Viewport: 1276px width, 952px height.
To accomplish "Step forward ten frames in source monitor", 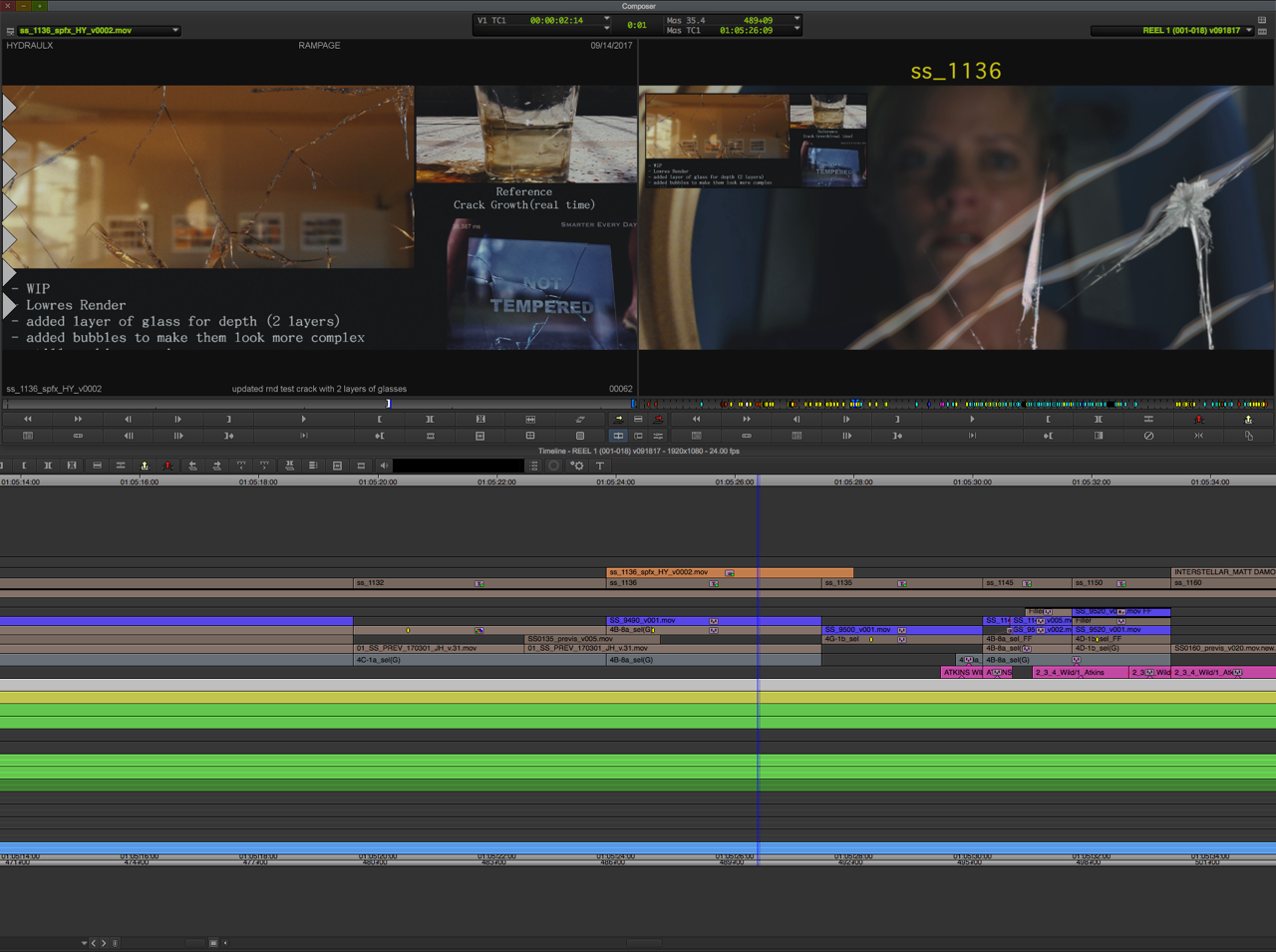I will [177, 436].
